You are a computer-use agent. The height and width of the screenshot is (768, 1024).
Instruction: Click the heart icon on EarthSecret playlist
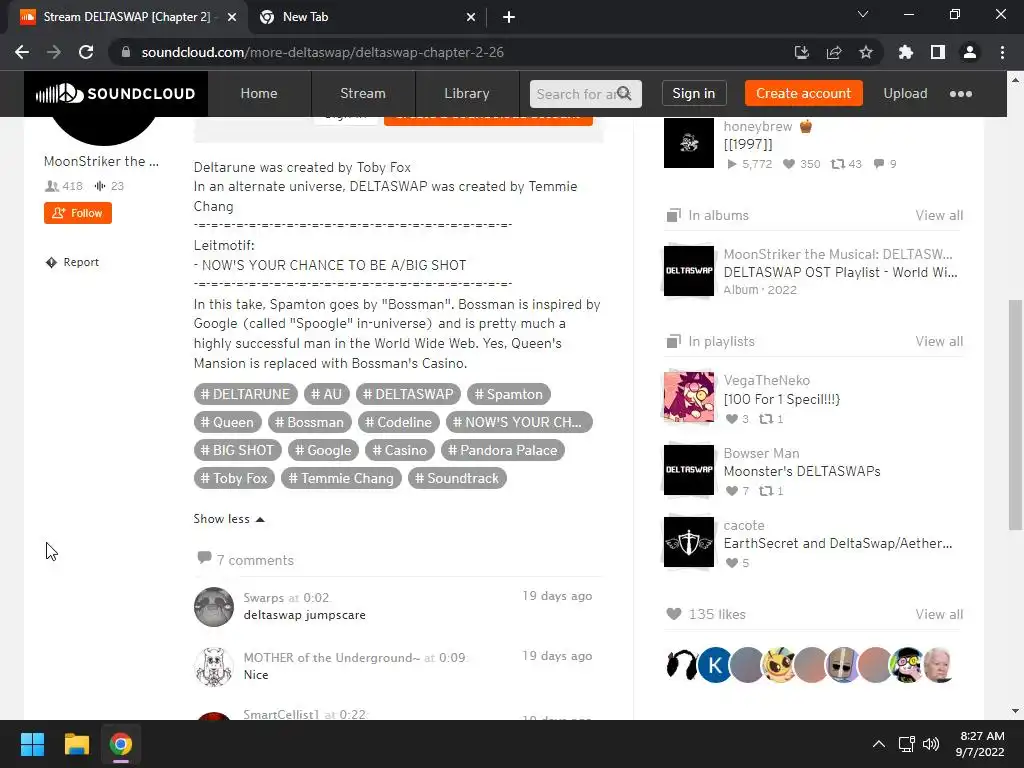click(x=731, y=563)
